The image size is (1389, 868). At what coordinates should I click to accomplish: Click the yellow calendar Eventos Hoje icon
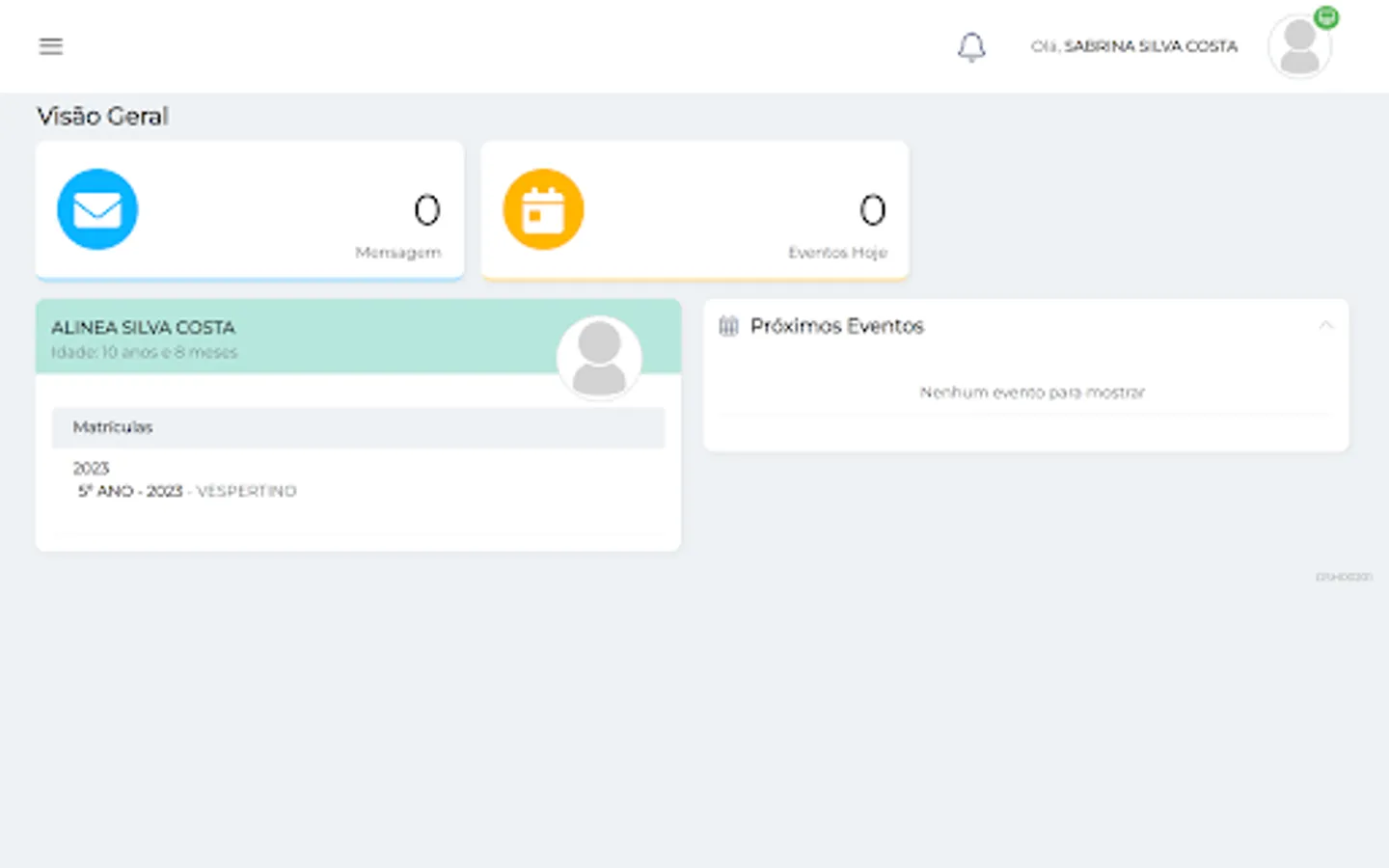(543, 208)
